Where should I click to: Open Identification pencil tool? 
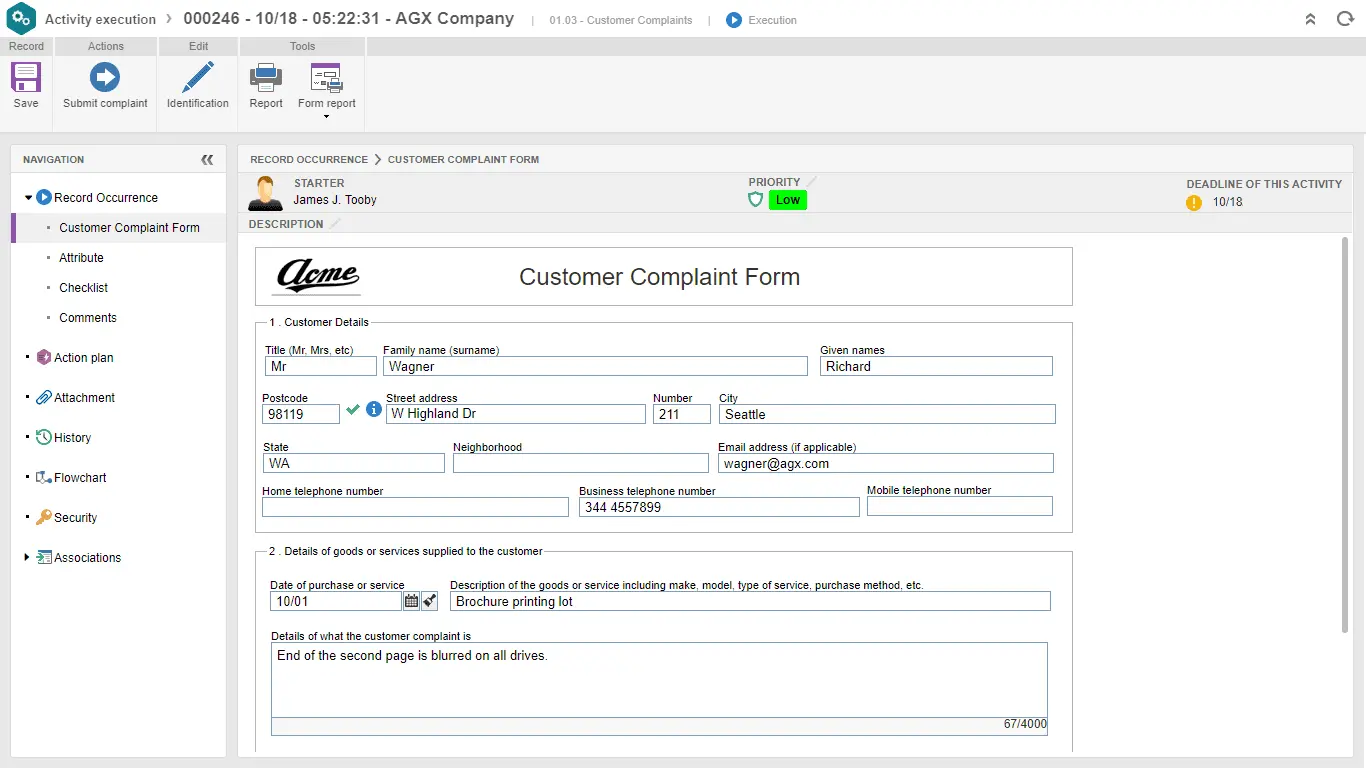pyautogui.click(x=198, y=78)
